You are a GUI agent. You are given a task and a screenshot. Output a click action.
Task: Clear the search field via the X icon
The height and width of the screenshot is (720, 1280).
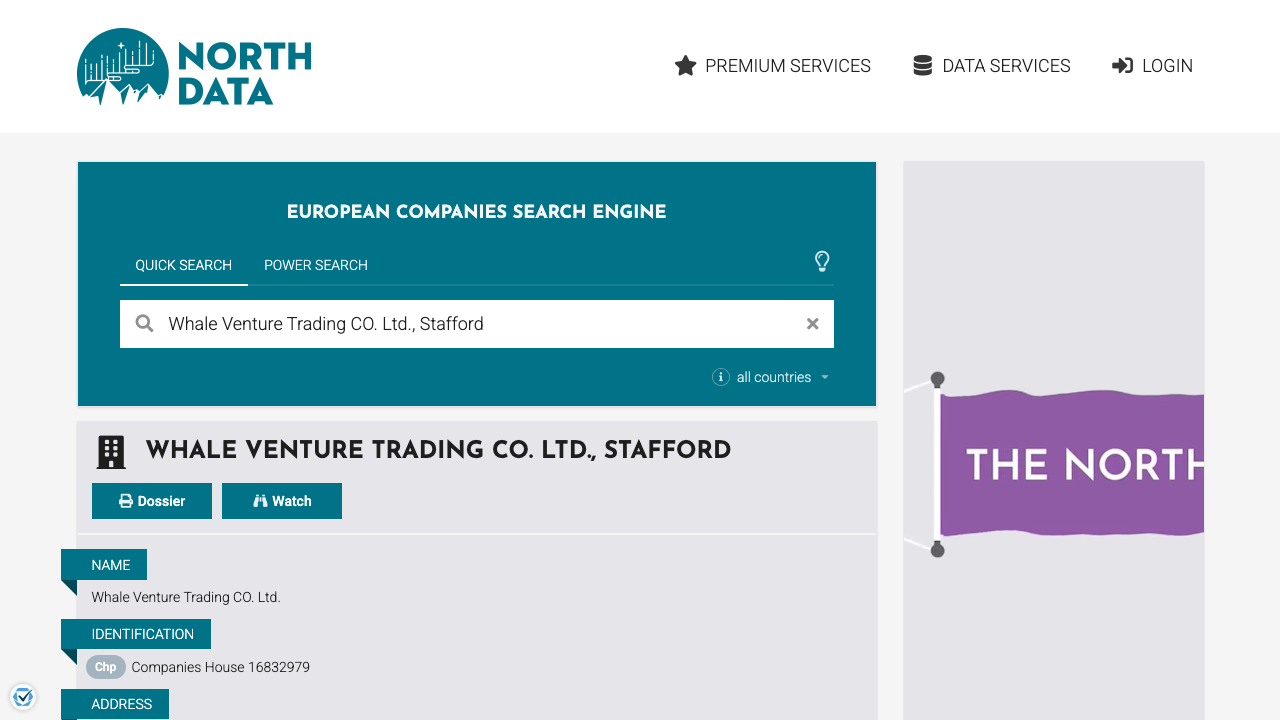[x=812, y=323]
